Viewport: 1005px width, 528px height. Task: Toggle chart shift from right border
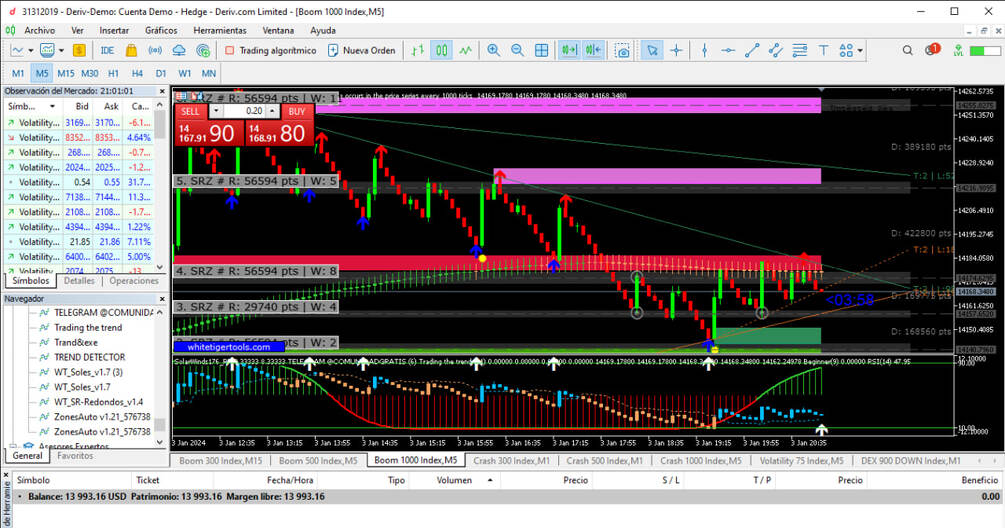click(x=594, y=50)
